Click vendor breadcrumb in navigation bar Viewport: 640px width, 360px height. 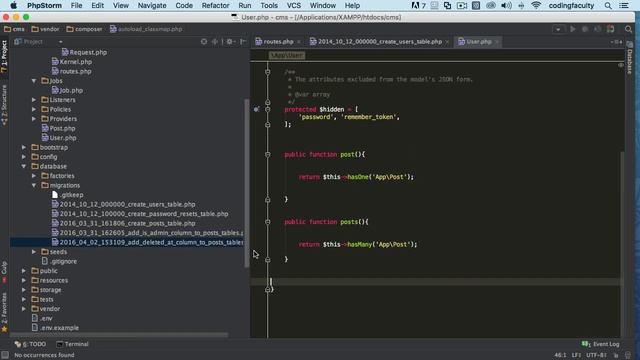45,29
